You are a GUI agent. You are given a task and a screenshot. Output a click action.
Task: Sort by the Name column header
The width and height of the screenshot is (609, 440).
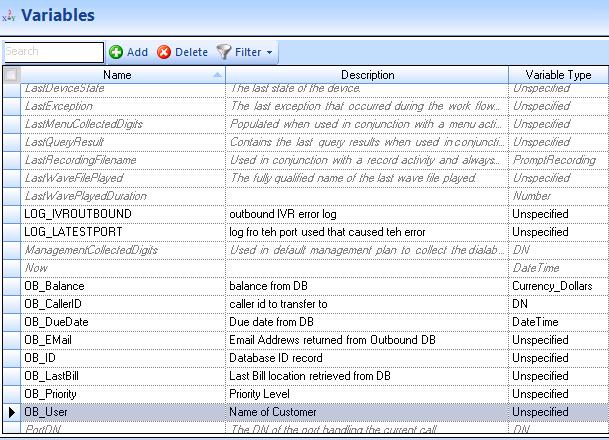click(x=117, y=75)
